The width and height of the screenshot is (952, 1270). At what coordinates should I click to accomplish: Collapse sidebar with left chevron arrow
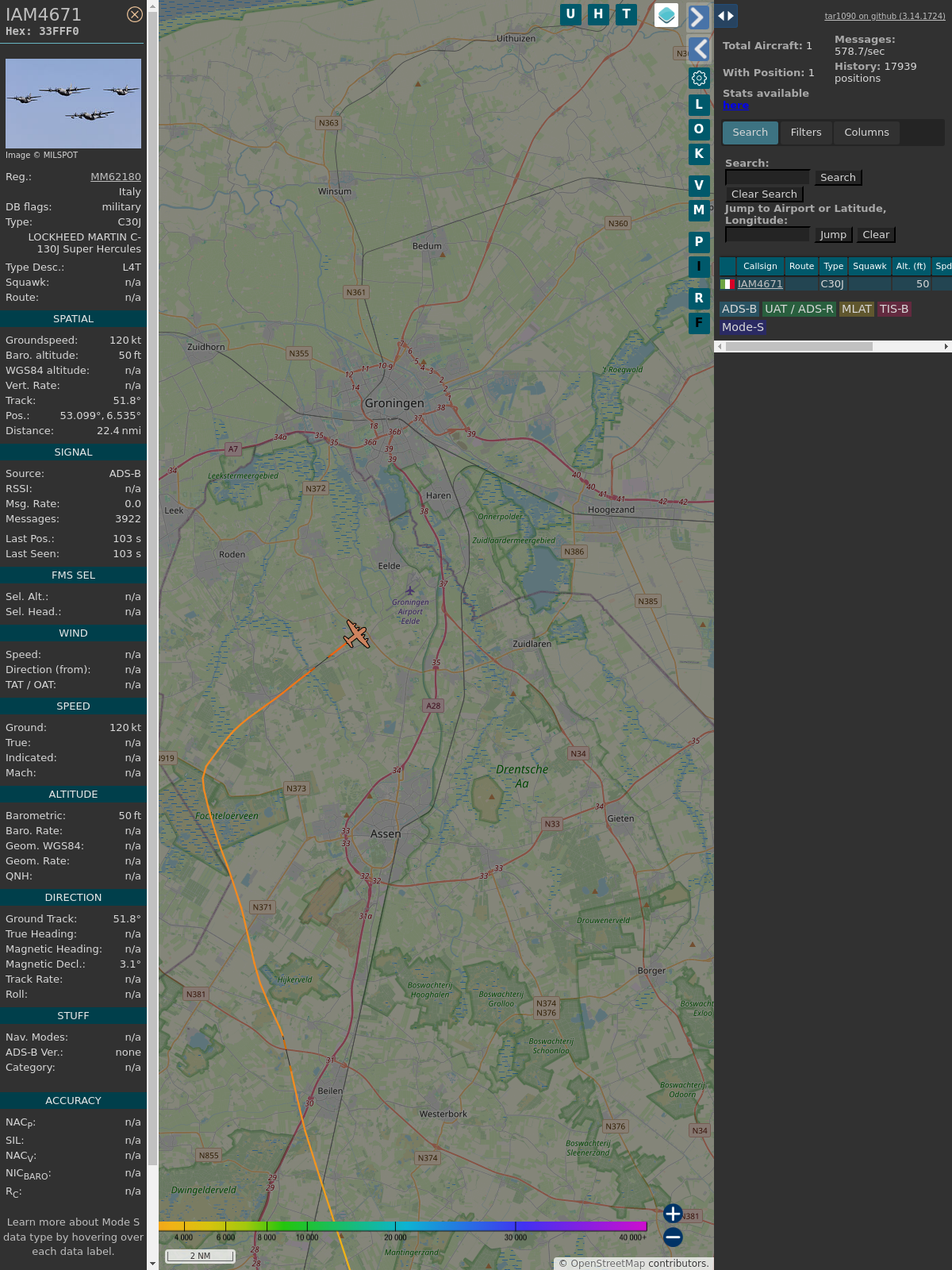click(x=699, y=49)
